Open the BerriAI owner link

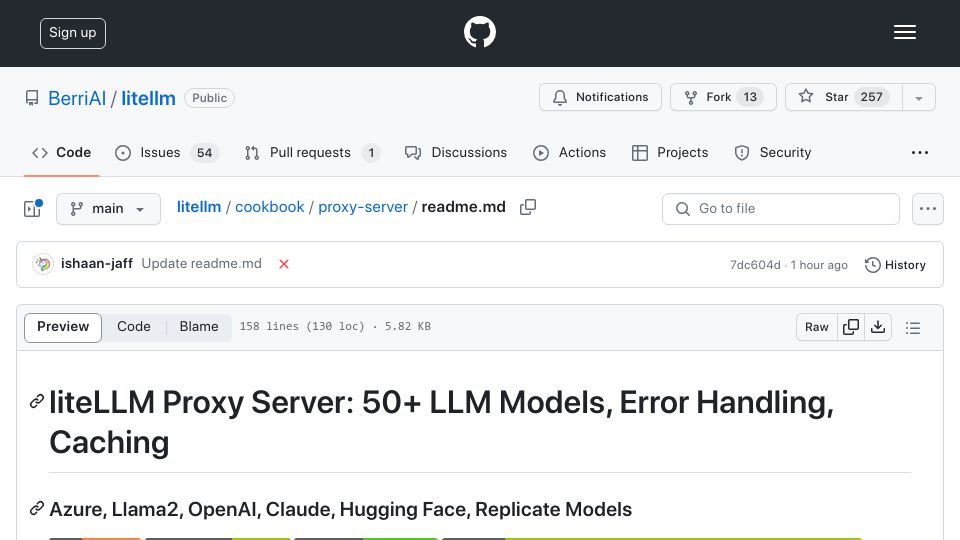[x=77, y=98]
